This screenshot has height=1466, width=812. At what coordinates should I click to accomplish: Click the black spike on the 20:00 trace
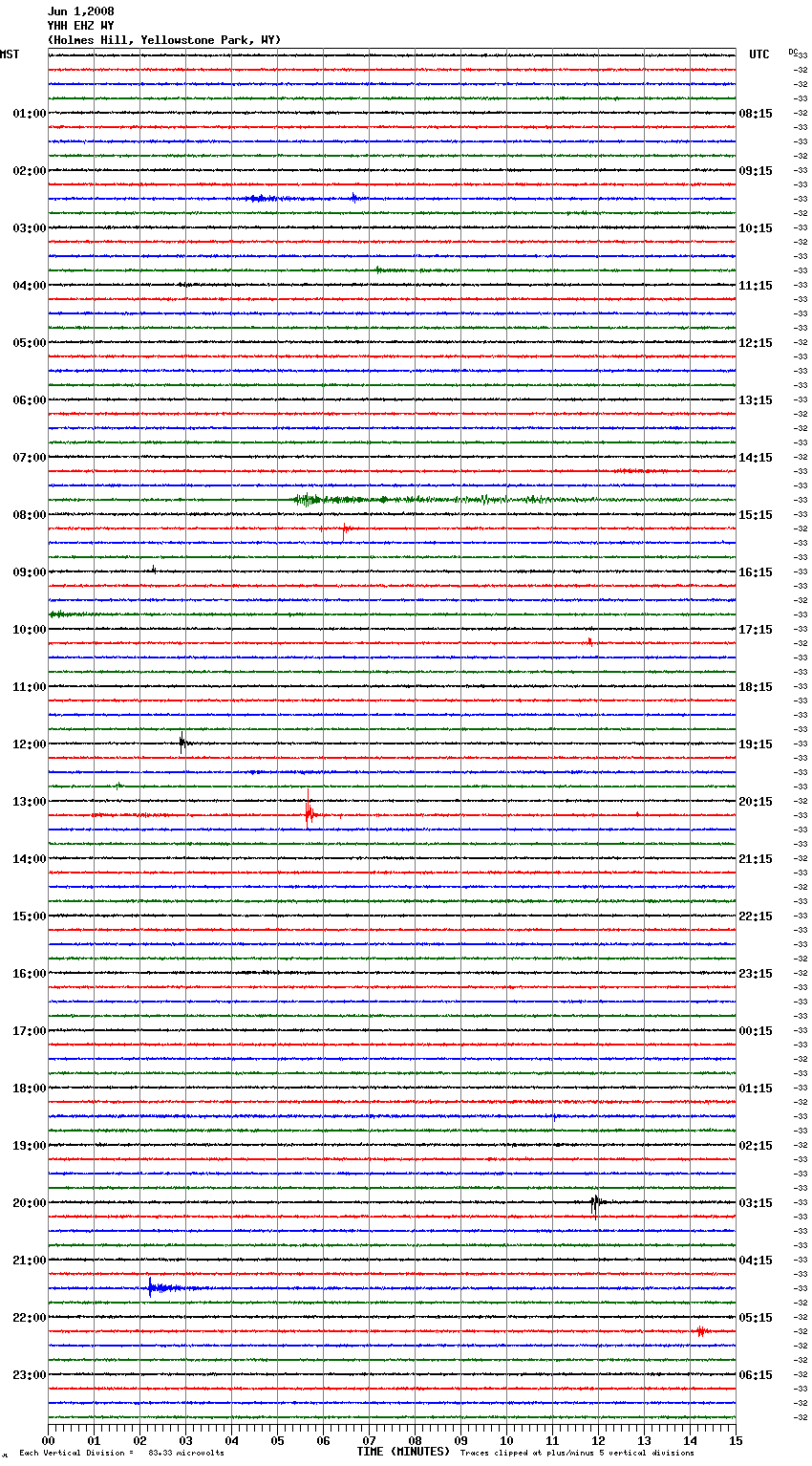click(595, 1204)
